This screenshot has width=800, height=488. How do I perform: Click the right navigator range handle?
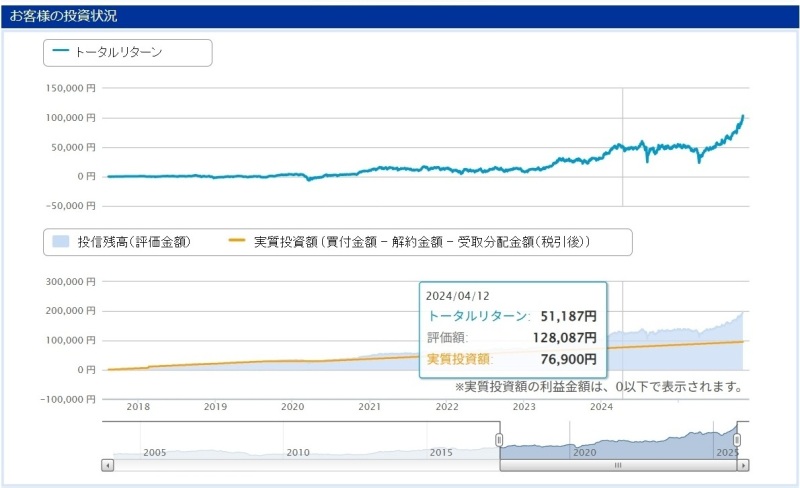[x=738, y=440]
